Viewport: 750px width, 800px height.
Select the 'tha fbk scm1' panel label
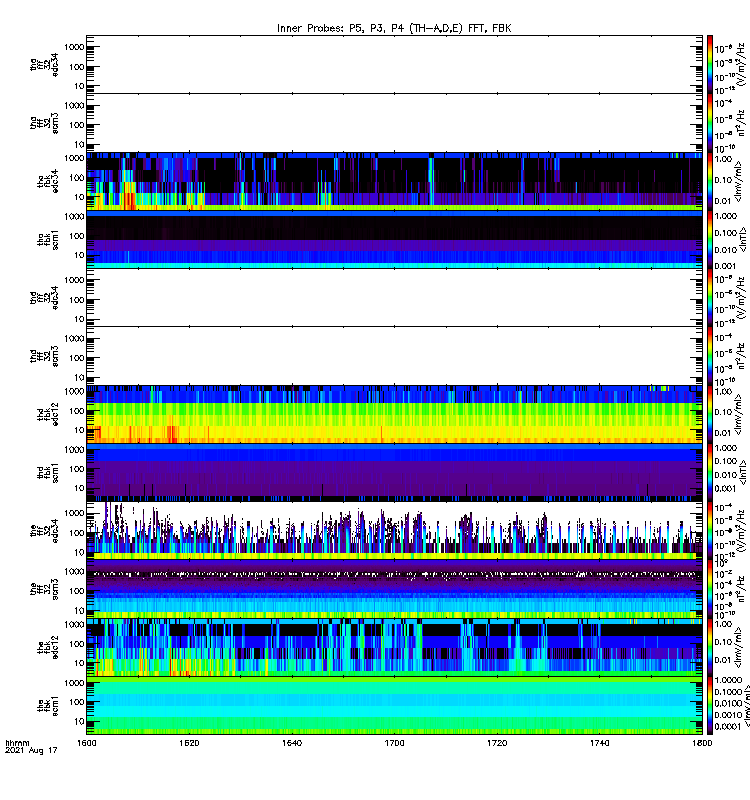pos(47,239)
